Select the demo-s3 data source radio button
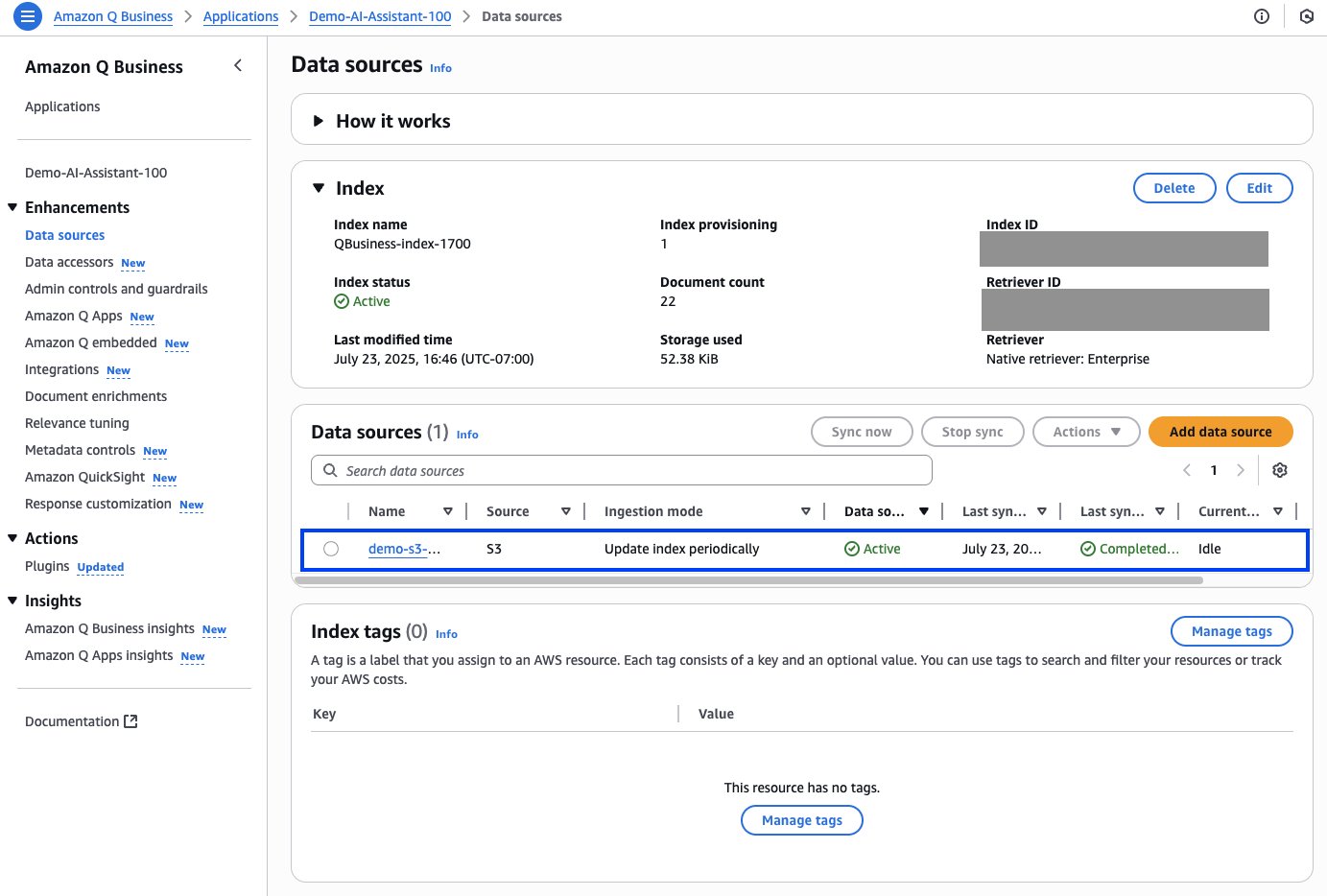This screenshot has width=1327, height=896. [331, 549]
